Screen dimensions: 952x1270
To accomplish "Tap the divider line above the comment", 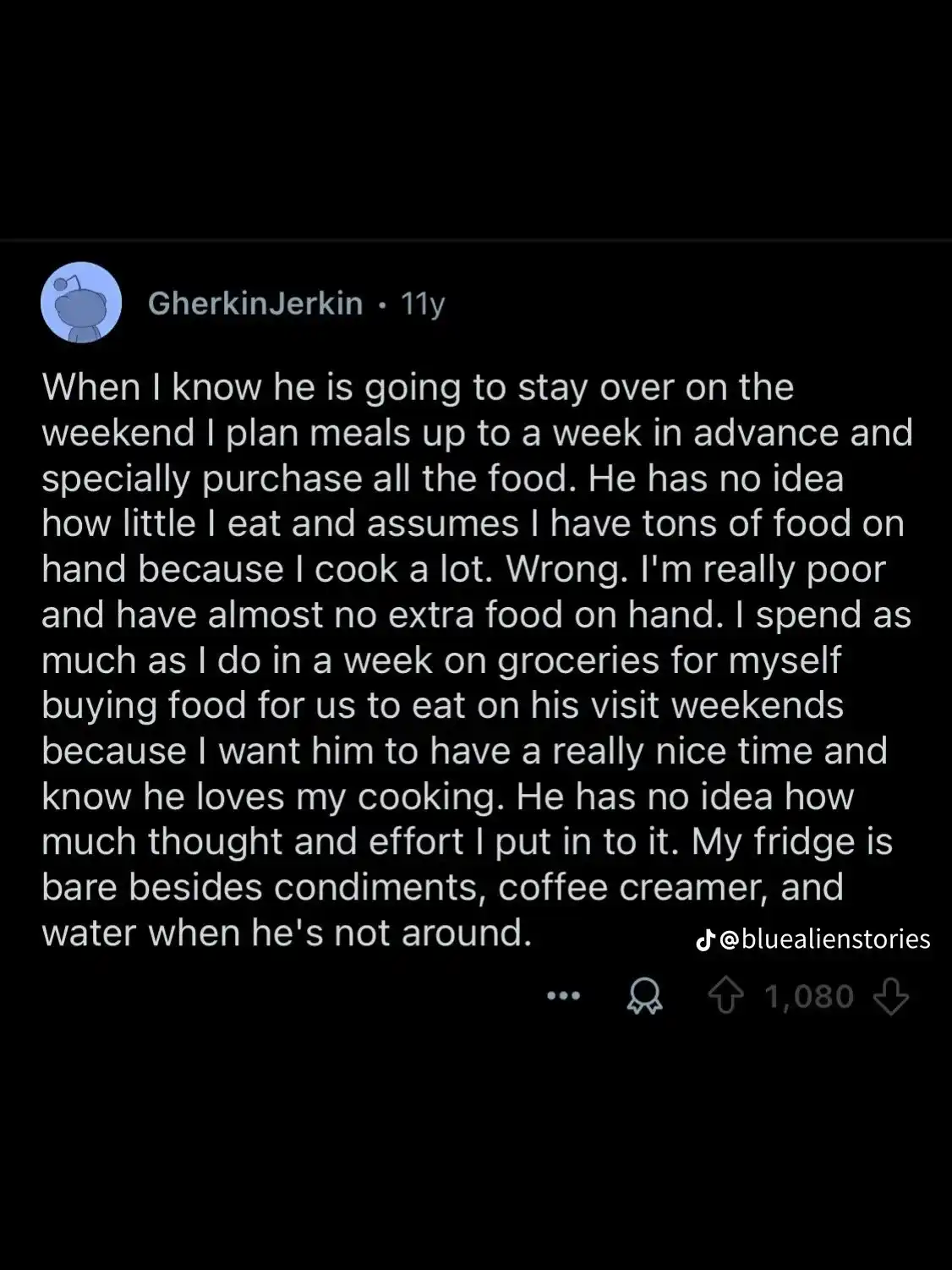I will (x=476, y=241).
